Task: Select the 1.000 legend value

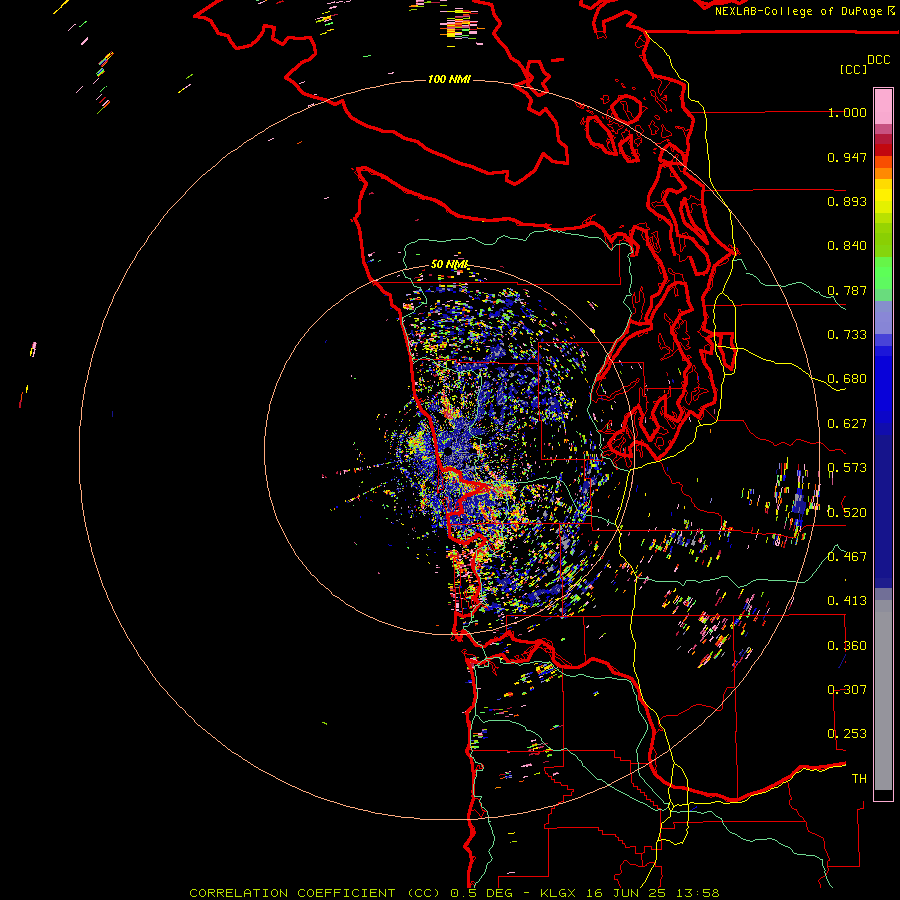Action: pos(847,112)
